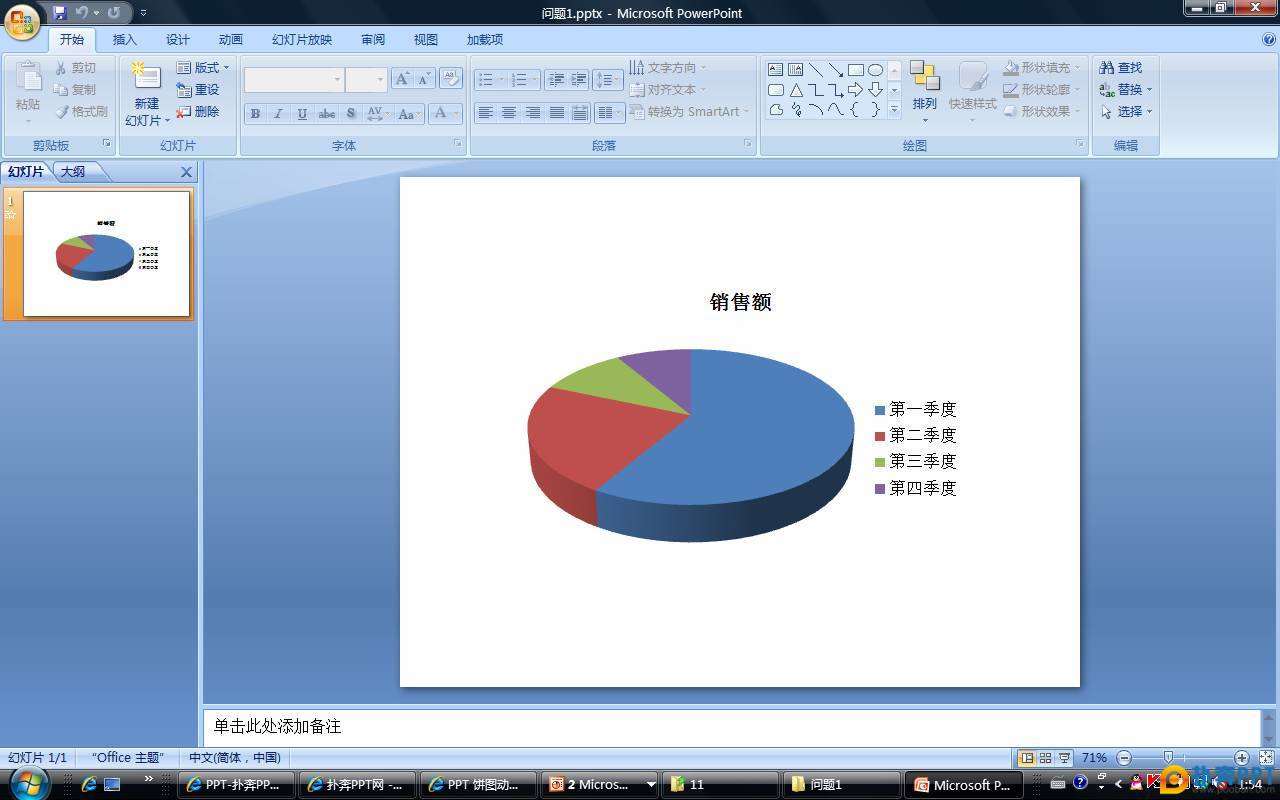Start slide show from status bar
1280x800 pixels.
[1064, 758]
